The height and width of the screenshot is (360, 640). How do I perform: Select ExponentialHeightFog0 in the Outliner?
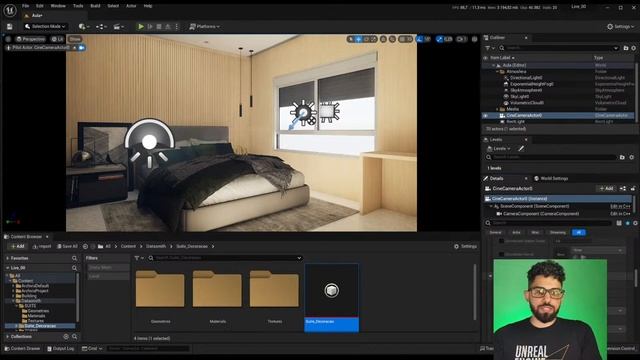(531, 84)
